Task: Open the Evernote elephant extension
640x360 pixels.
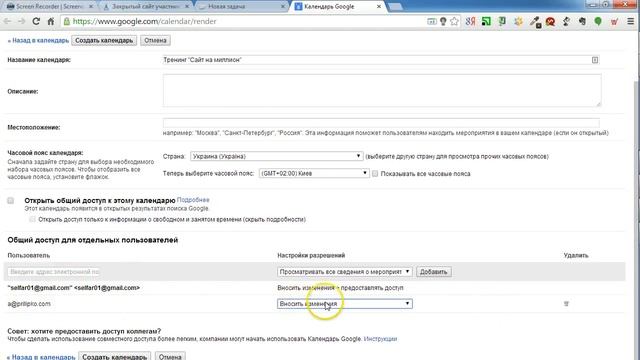Action: 582,21
